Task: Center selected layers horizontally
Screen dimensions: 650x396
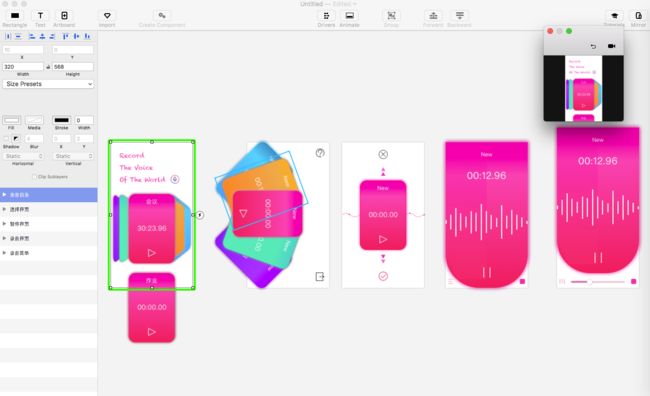Action: click(x=42, y=36)
